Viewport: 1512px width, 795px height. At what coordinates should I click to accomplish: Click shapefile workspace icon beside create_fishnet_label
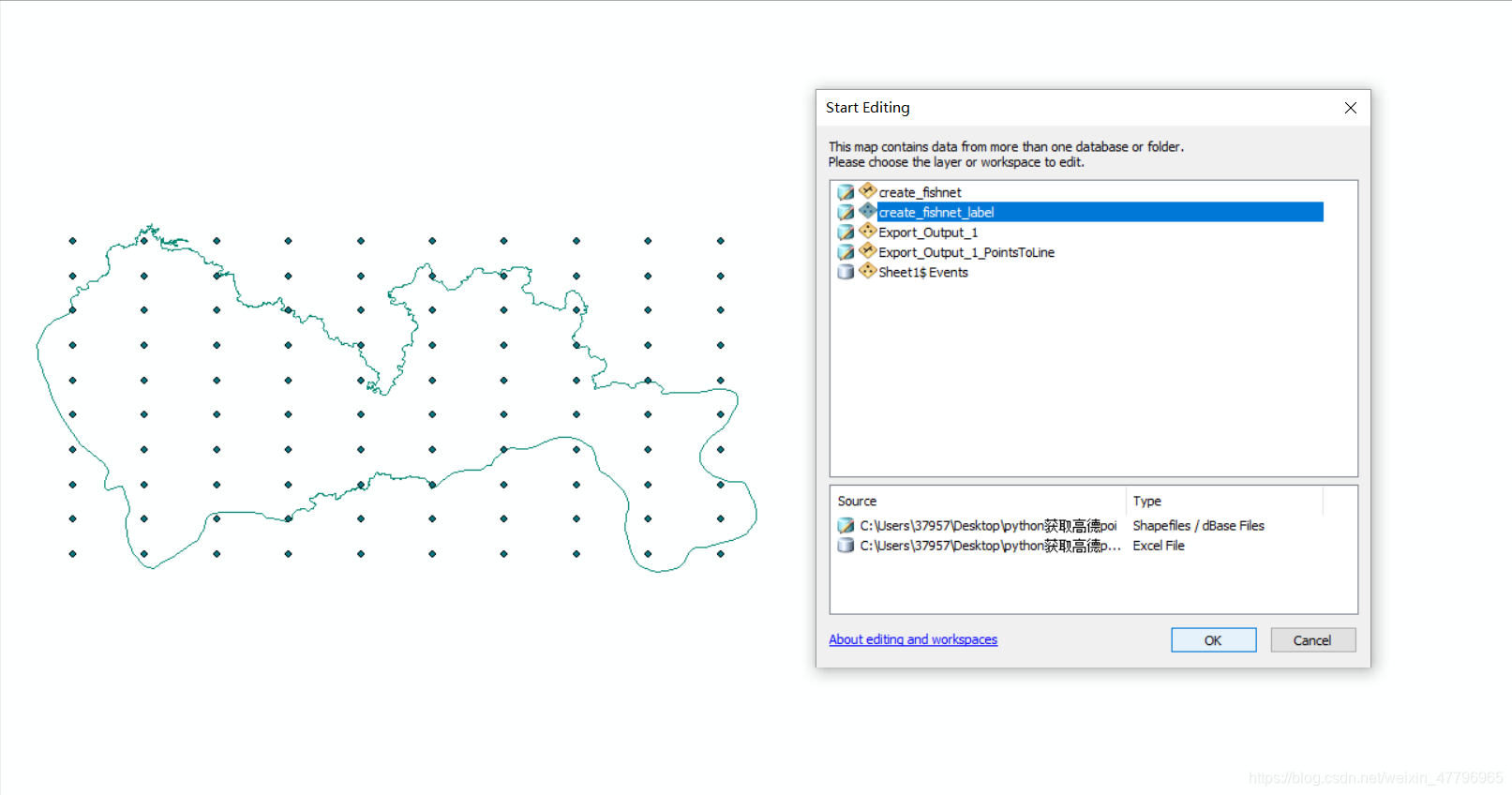846,212
